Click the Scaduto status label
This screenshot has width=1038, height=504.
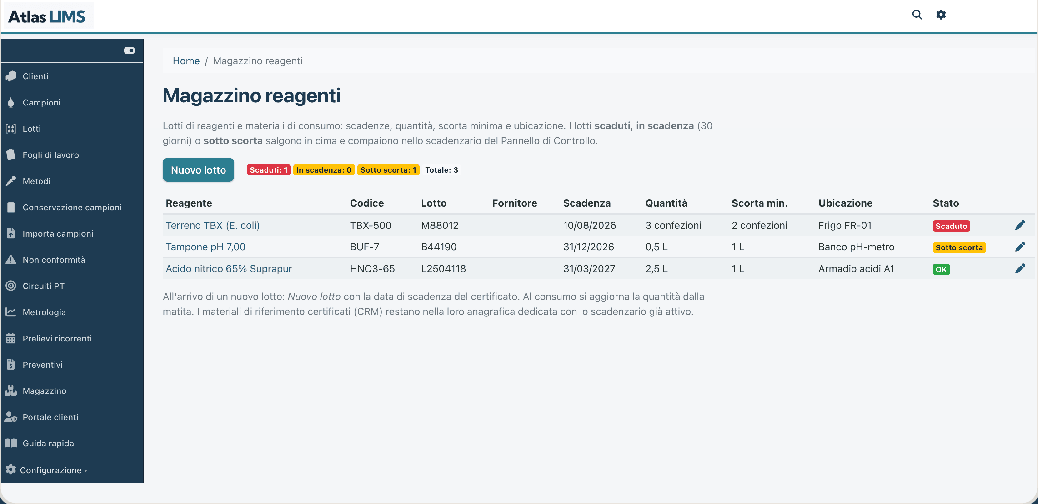[x=951, y=226]
